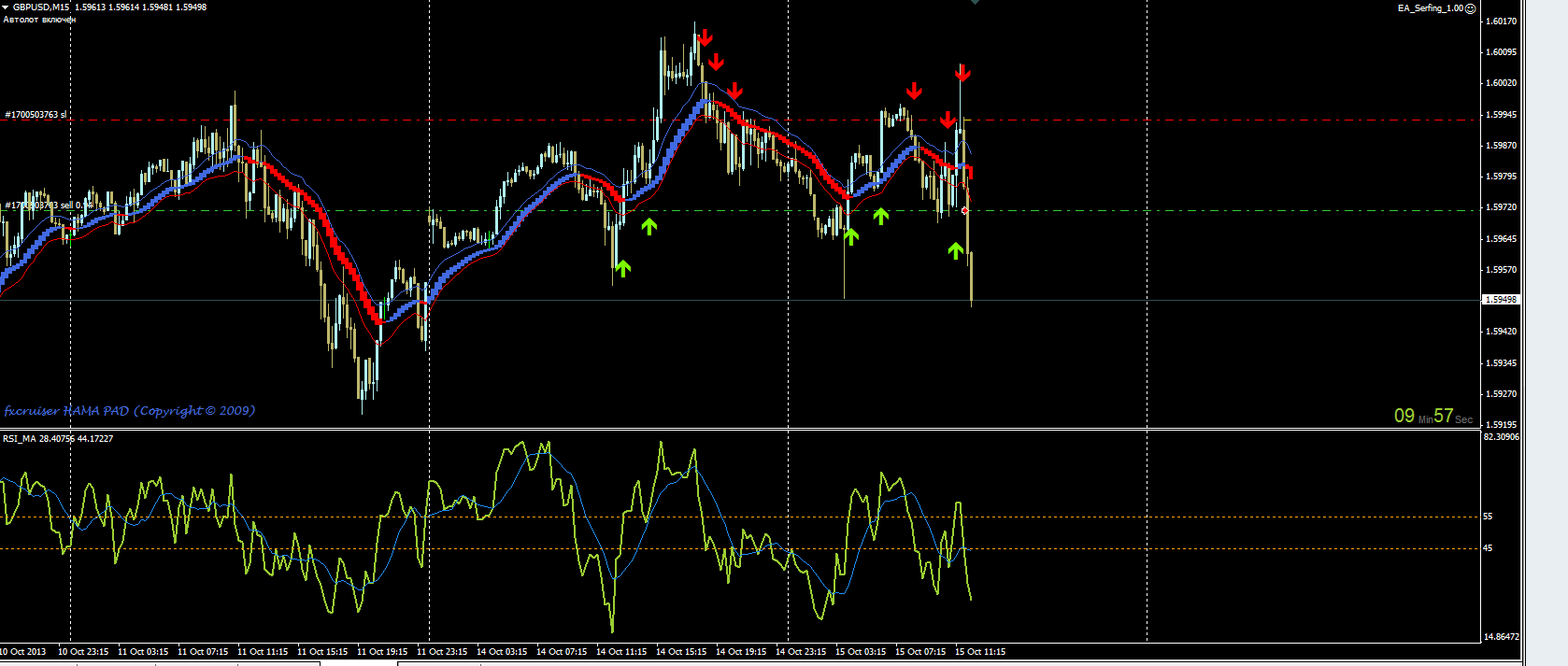
Task: Click the 82.30906 RSI scale value
Action: [1502, 436]
